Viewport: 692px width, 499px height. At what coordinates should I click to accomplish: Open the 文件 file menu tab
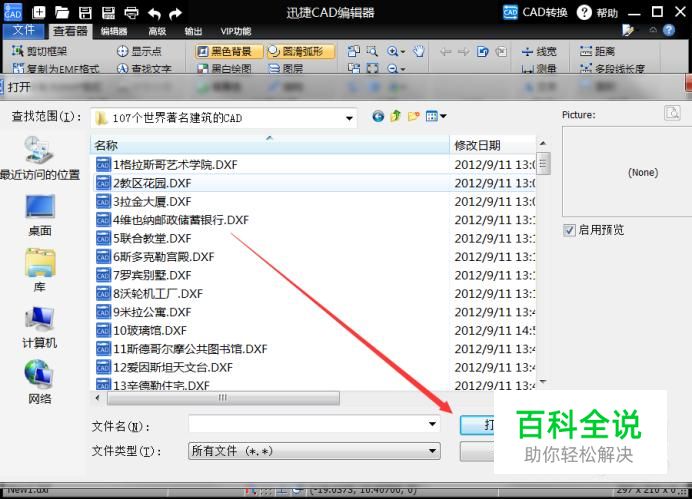pyautogui.click(x=23, y=30)
